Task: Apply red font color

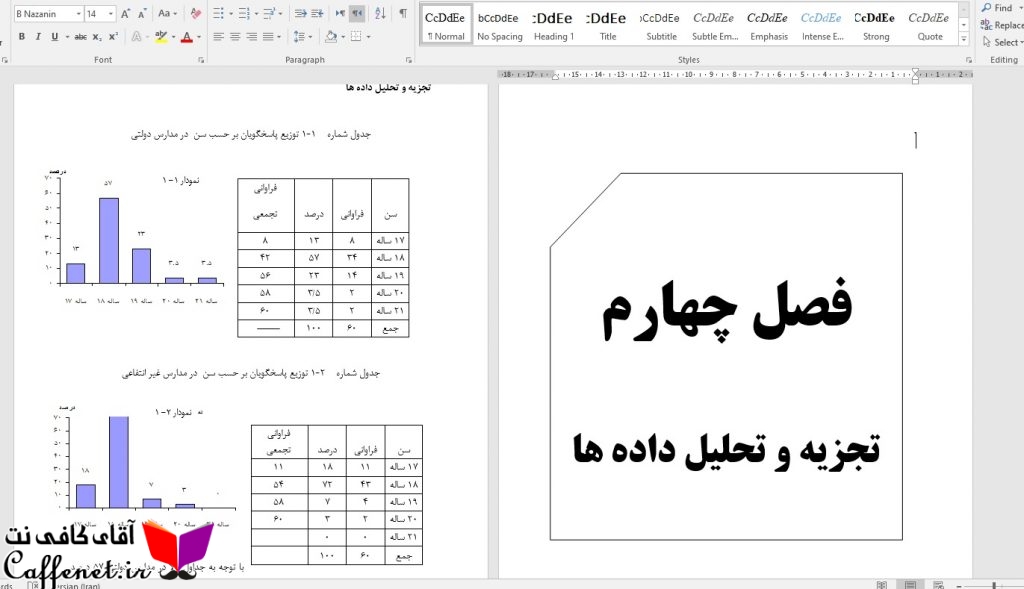Action: (x=187, y=37)
